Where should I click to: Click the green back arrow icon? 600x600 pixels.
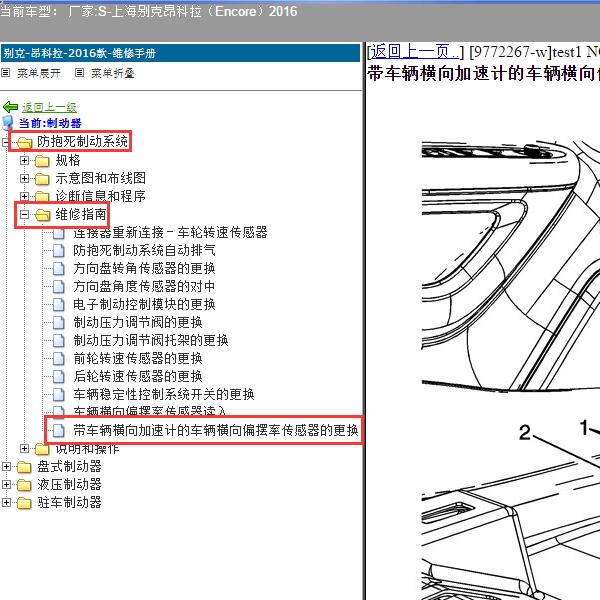pyautogui.click(x=10, y=107)
